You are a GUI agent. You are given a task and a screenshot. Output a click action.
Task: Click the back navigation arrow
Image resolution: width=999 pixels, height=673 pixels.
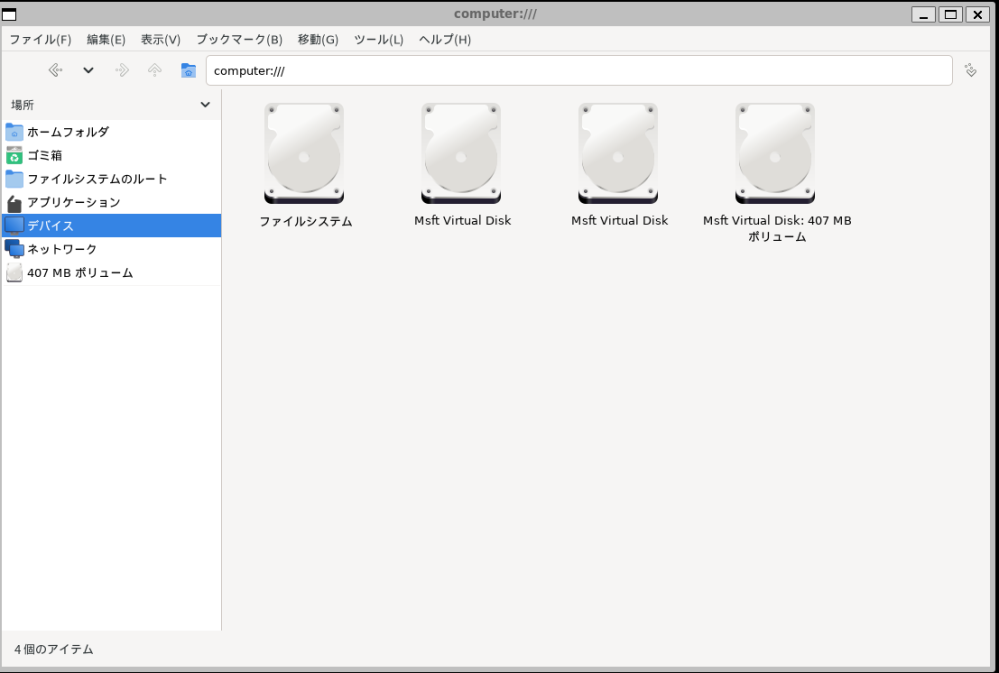[56, 70]
